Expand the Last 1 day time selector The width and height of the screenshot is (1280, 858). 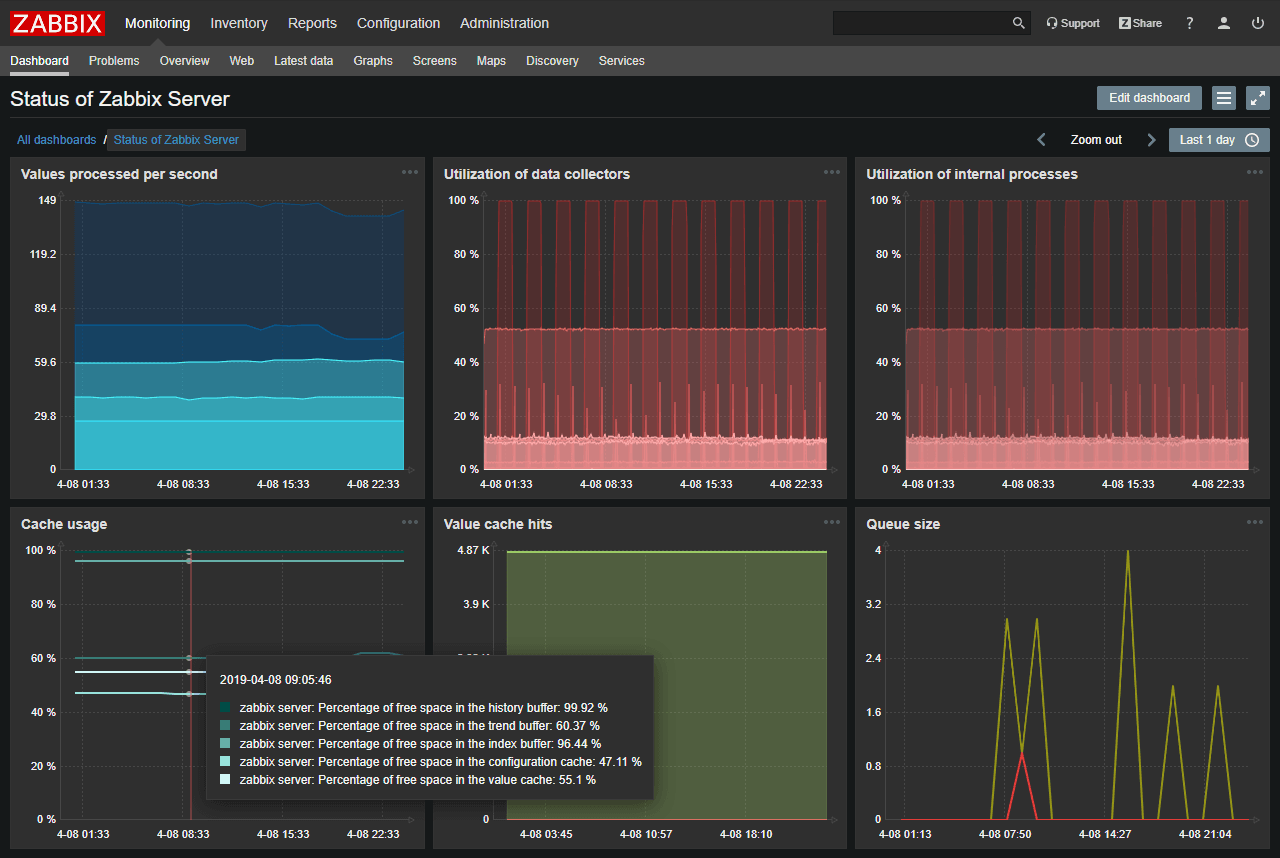1218,140
